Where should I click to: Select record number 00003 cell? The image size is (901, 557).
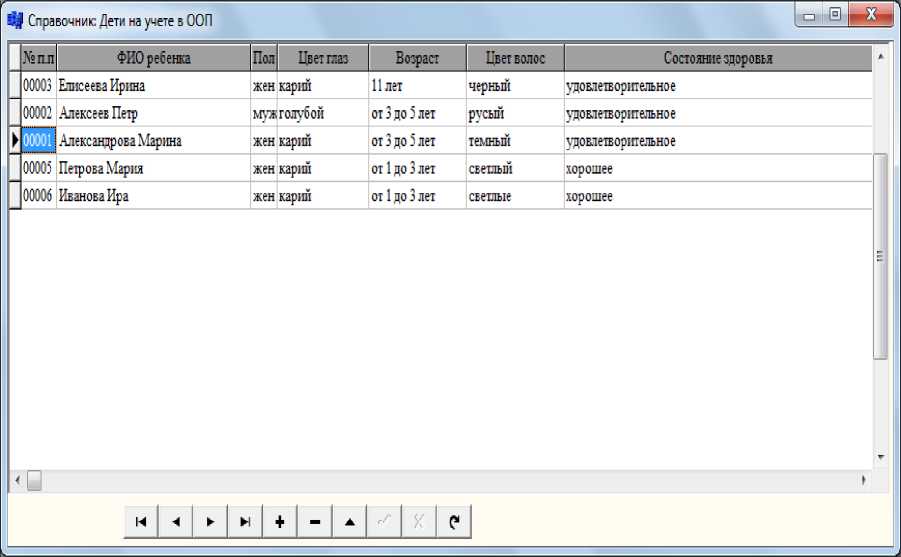click(38, 85)
